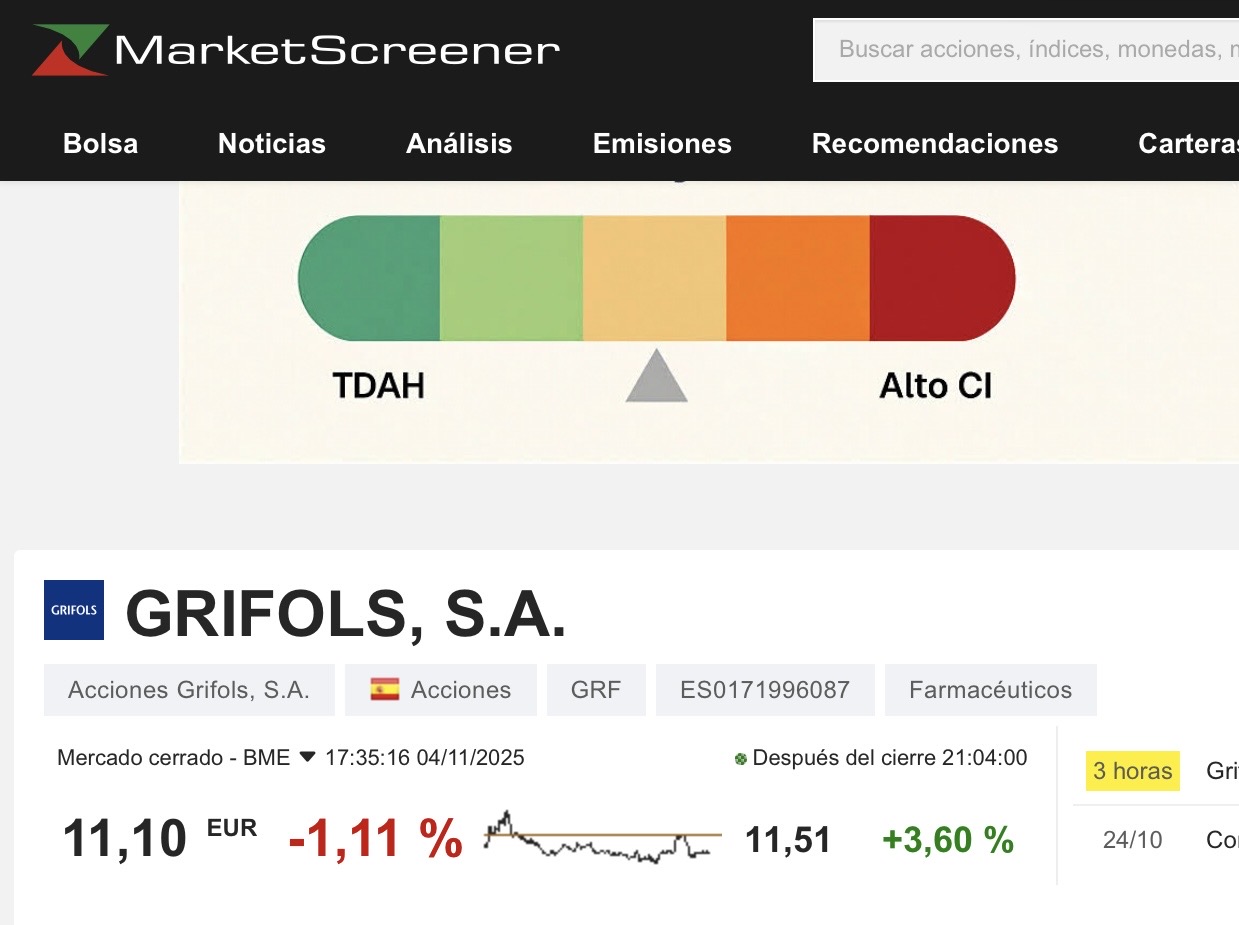Open the Farmacéuticos sector link
This screenshot has height=925, width=1239.
point(990,689)
